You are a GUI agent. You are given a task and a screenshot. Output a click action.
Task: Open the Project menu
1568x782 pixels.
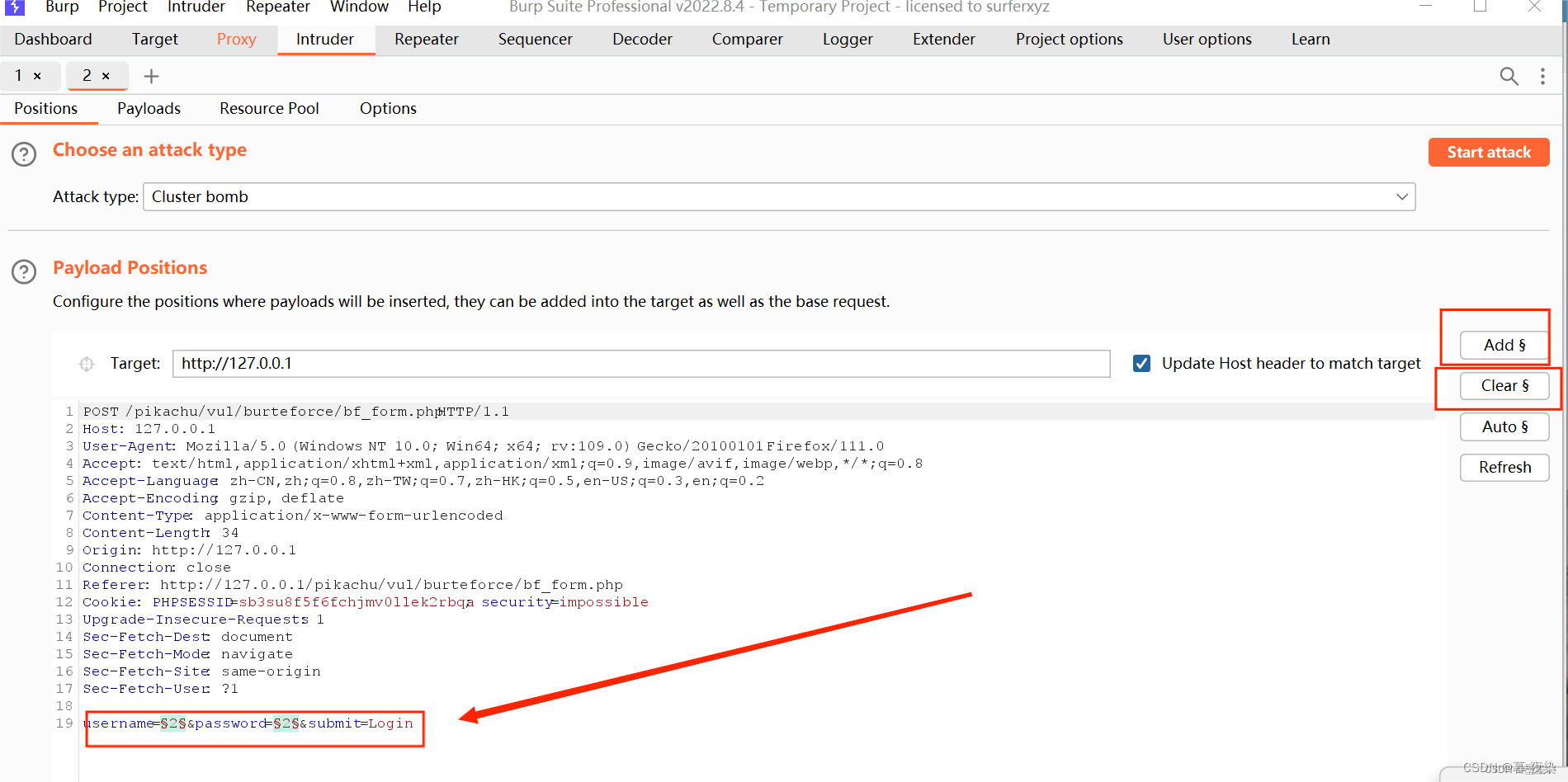pos(122,7)
